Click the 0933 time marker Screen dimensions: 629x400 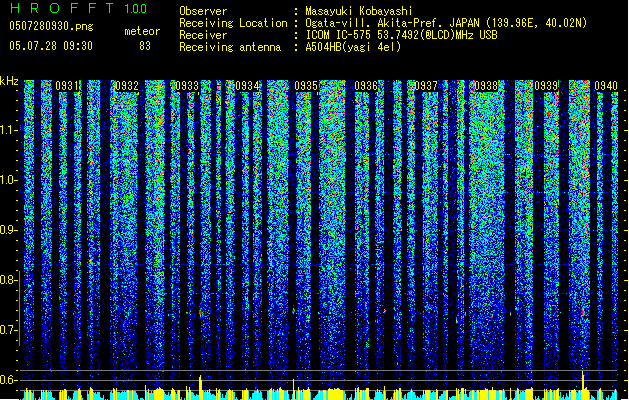(x=187, y=86)
